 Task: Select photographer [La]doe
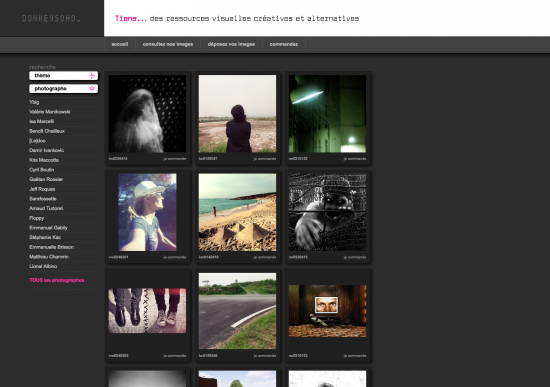coord(37,141)
